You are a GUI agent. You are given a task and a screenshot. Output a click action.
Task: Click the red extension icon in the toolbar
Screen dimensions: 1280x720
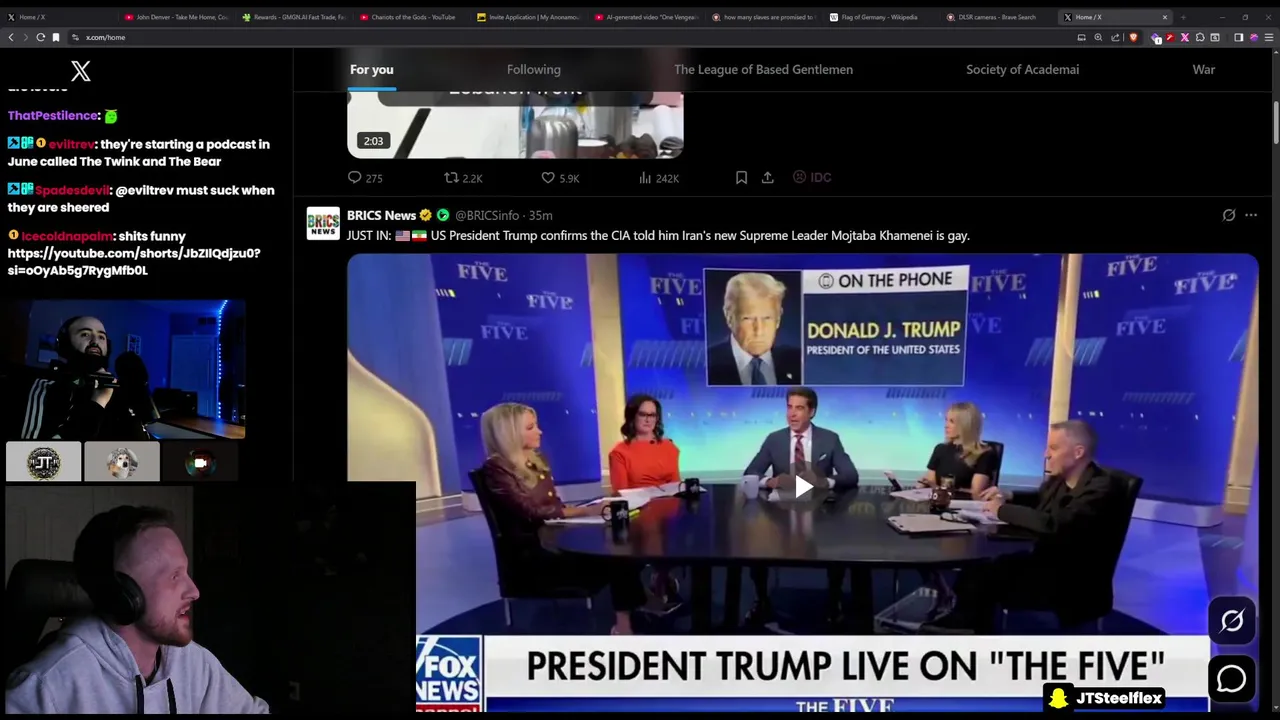[x=1170, y=37]
